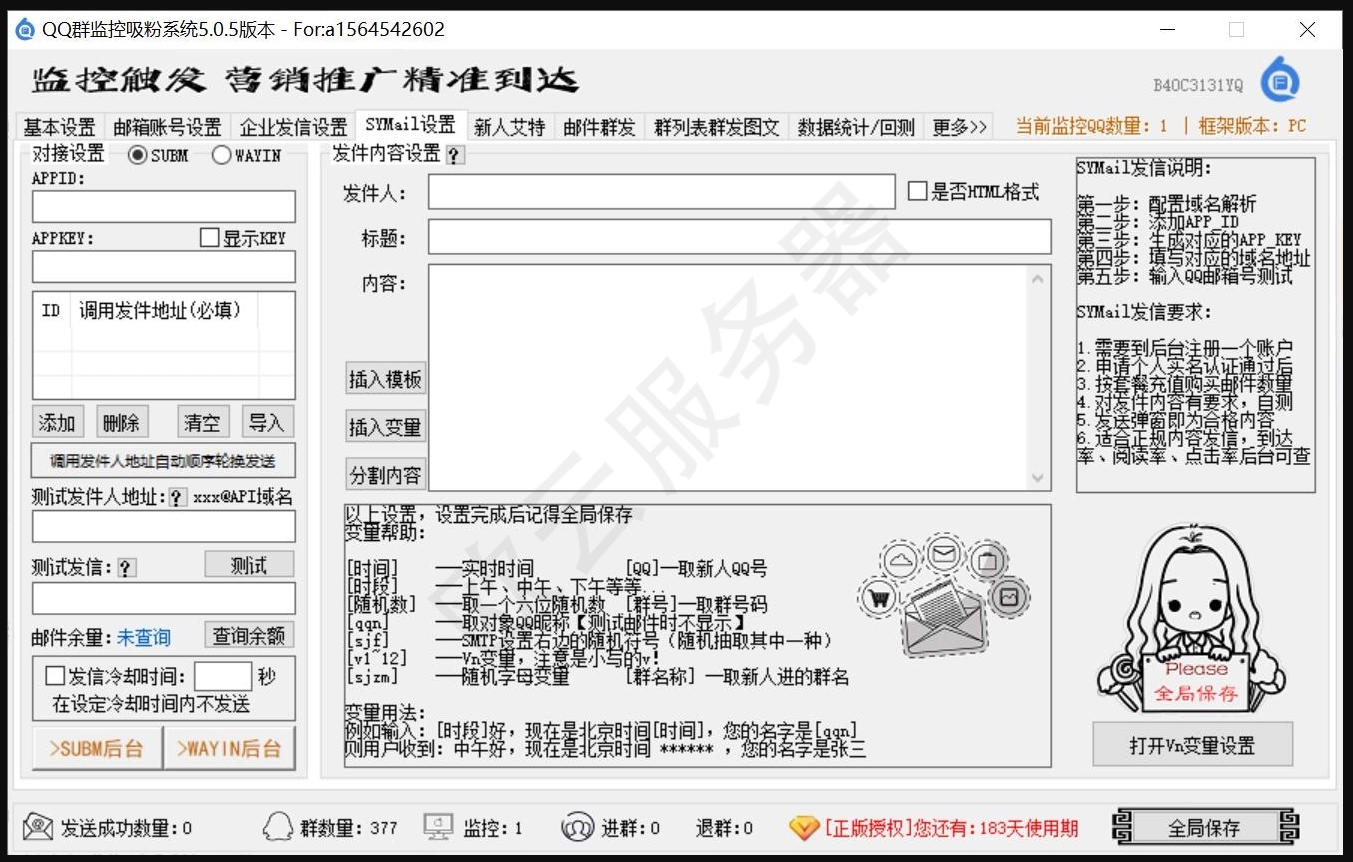Focus the 测试发件人地址 input field

164,527
